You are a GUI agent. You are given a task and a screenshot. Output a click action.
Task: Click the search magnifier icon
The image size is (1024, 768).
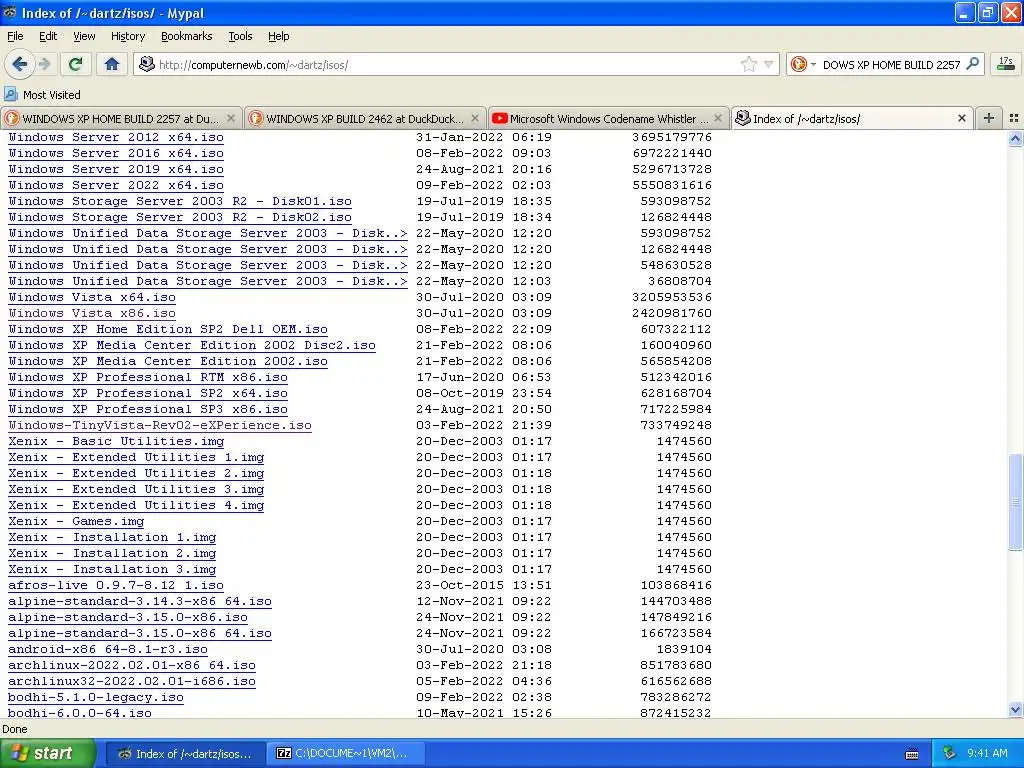972,64
